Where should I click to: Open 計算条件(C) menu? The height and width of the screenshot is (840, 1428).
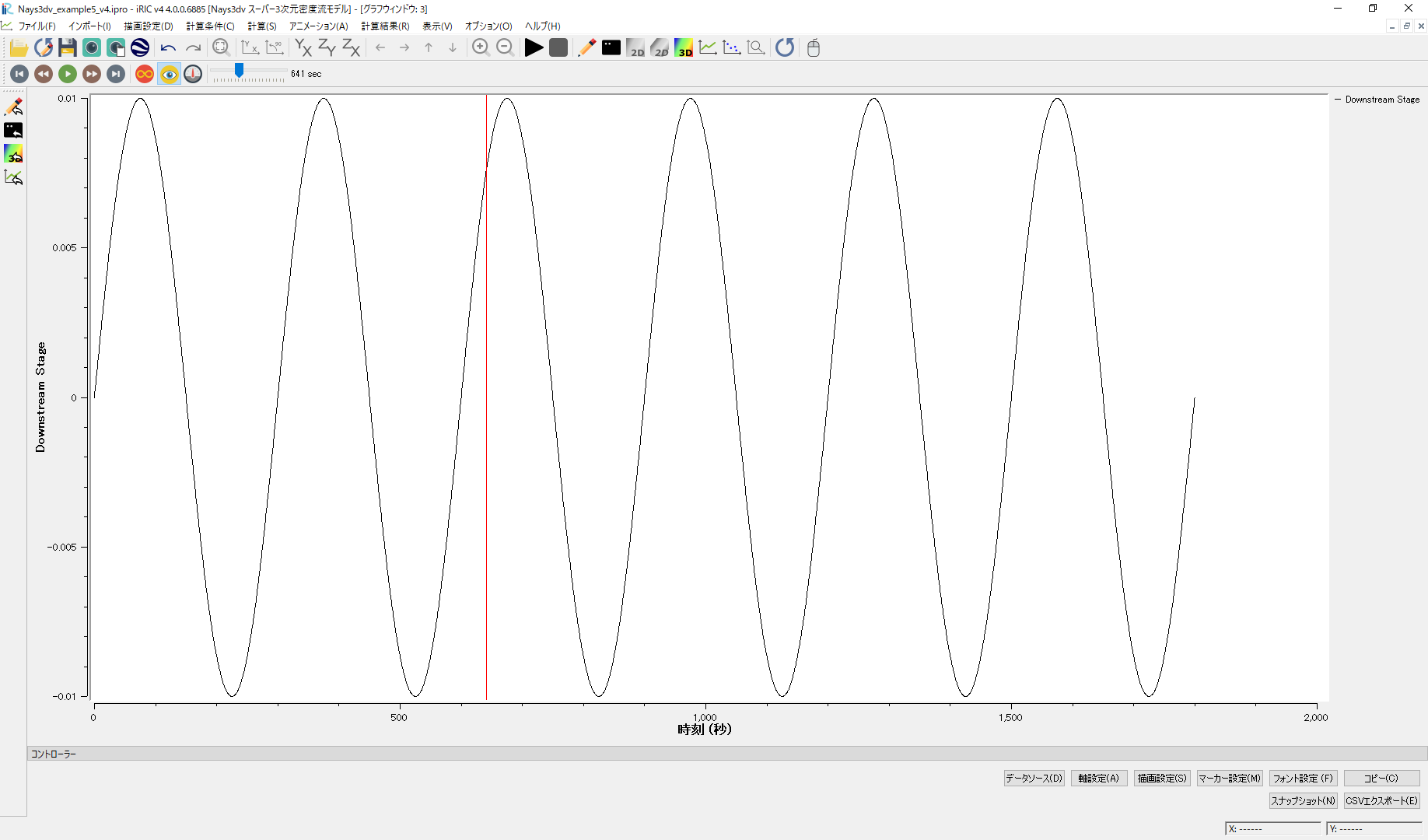click(210, 26)
